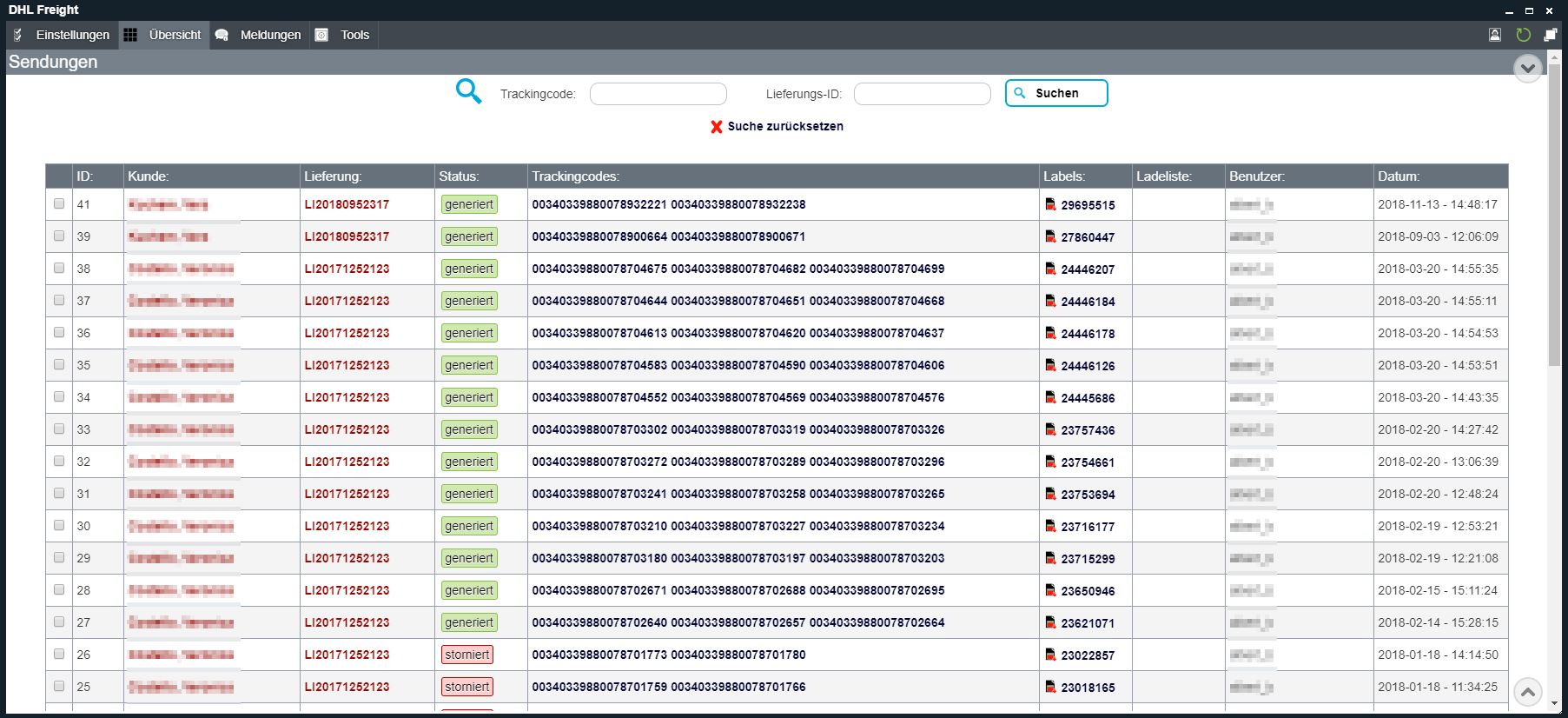Click into the Trackingcode search field
This screenshot has height=718, width=1568.
point(658,94)
